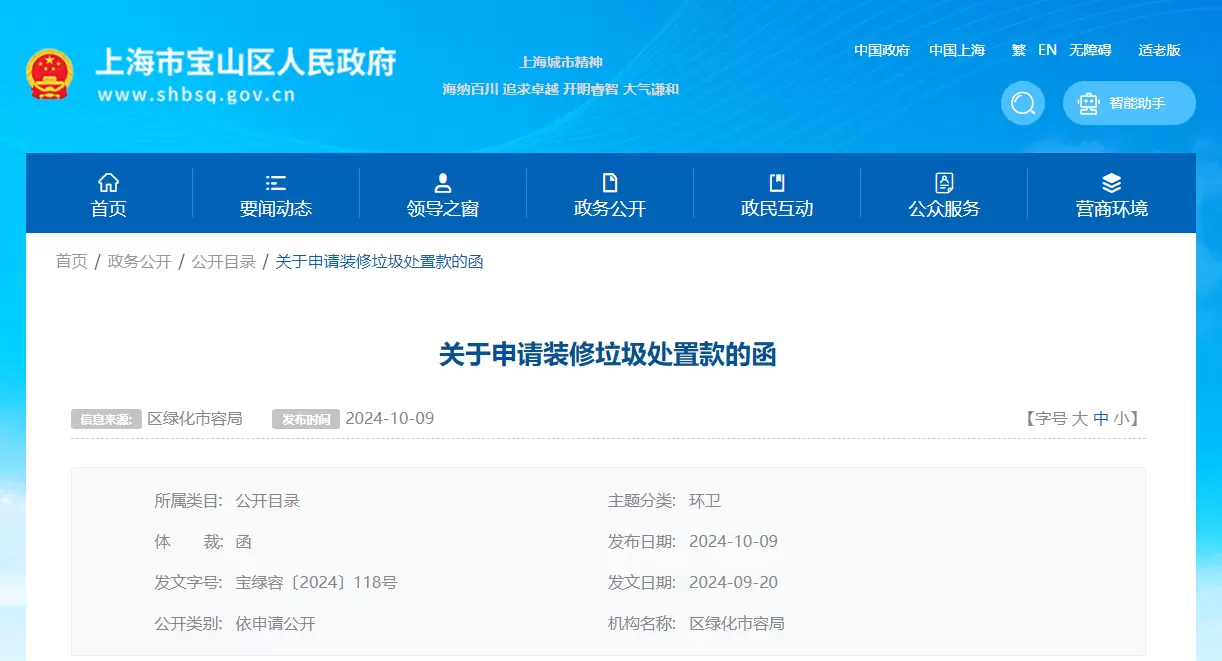Image resolution: width=1222 pixels, height=661 pixels.
Task: Enable 无障碍 accessibility mode
Action: pyautogui.click(x=1090, y=50)
